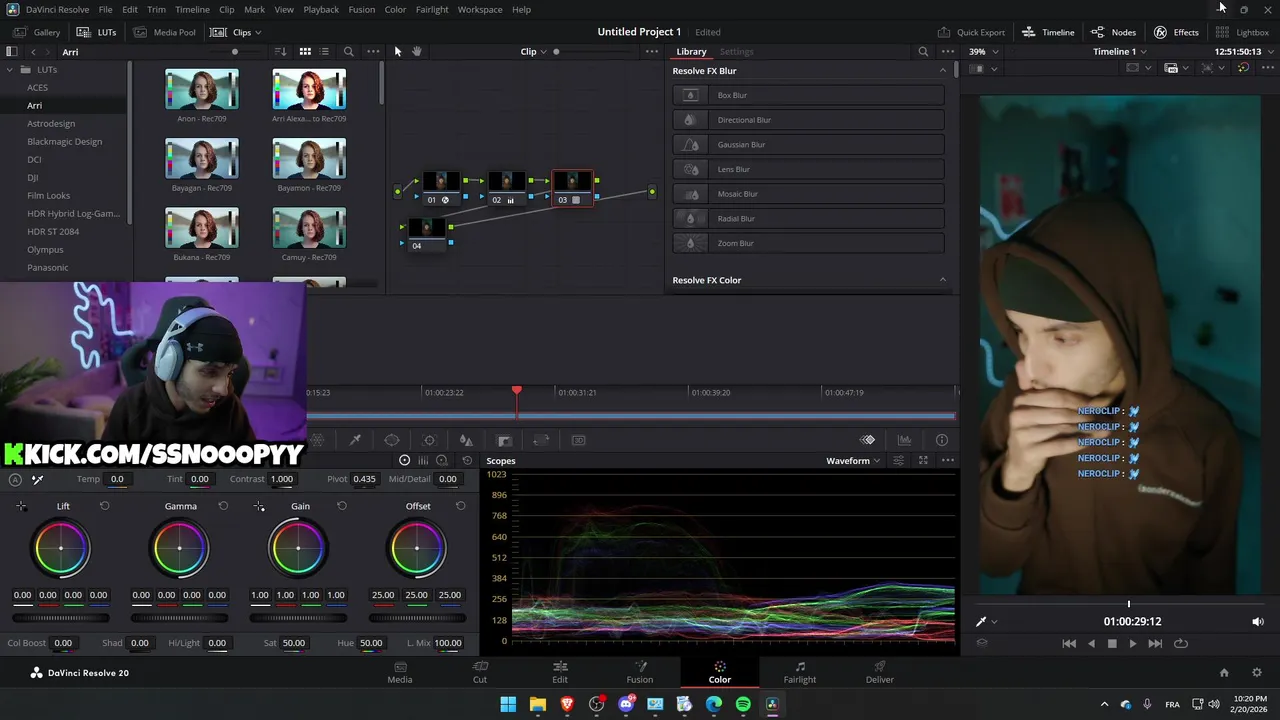This screenshot has height=720, width=1280.
Task: Open viewer zoom 39% dropdown
Action: click(983, 51)
